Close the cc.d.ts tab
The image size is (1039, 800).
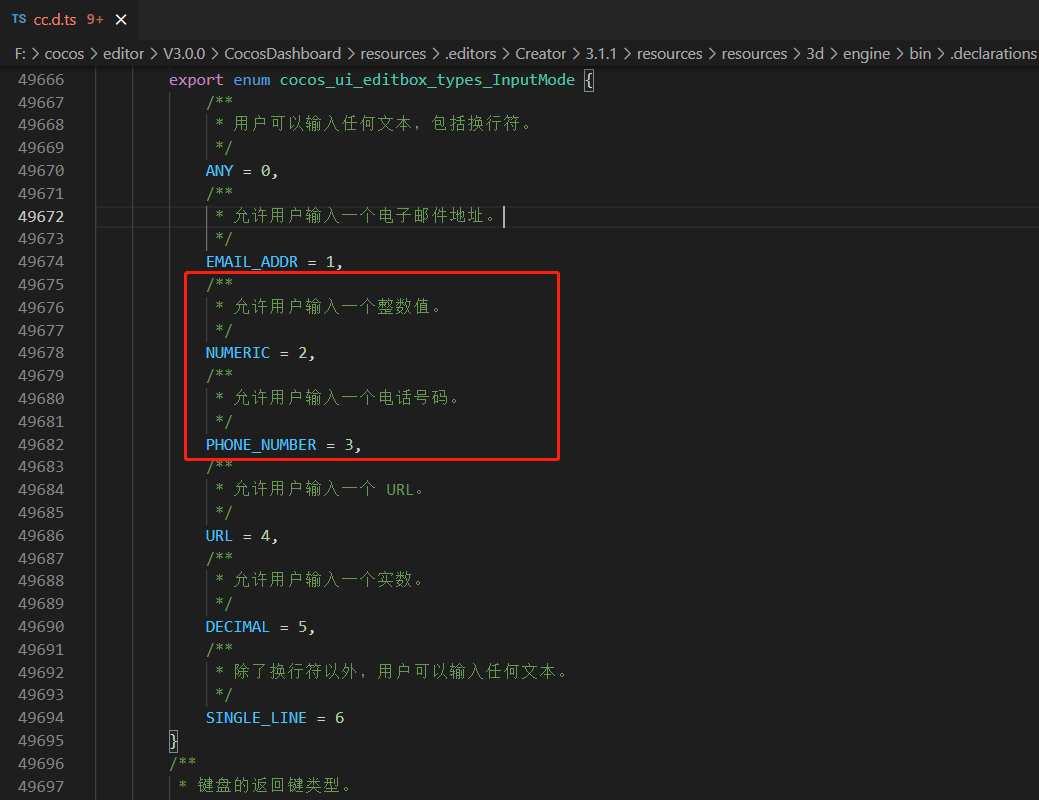click(x=121, y=20)
